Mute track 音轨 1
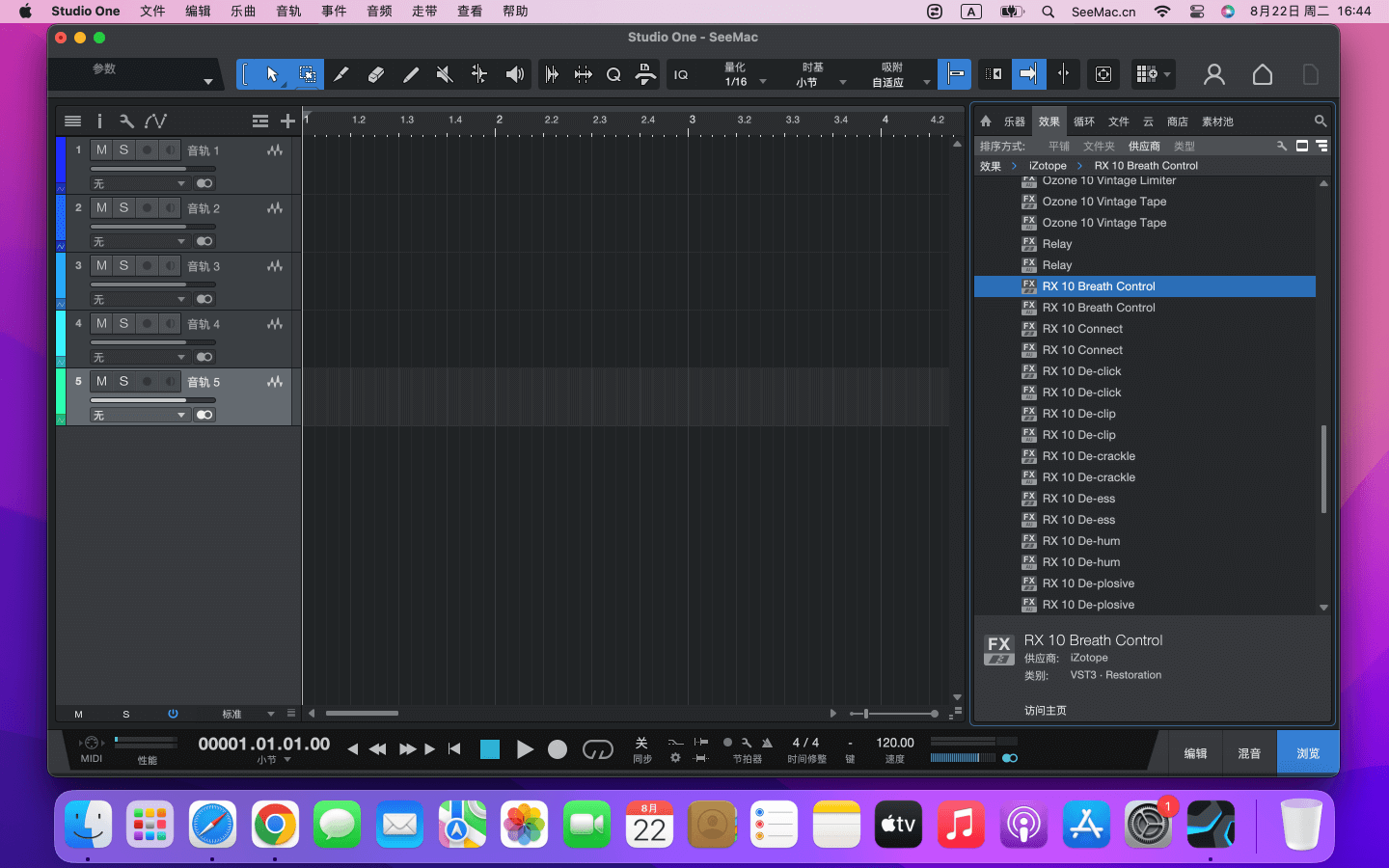Viewport: 1389px width, 868px height. click(101, 150)
